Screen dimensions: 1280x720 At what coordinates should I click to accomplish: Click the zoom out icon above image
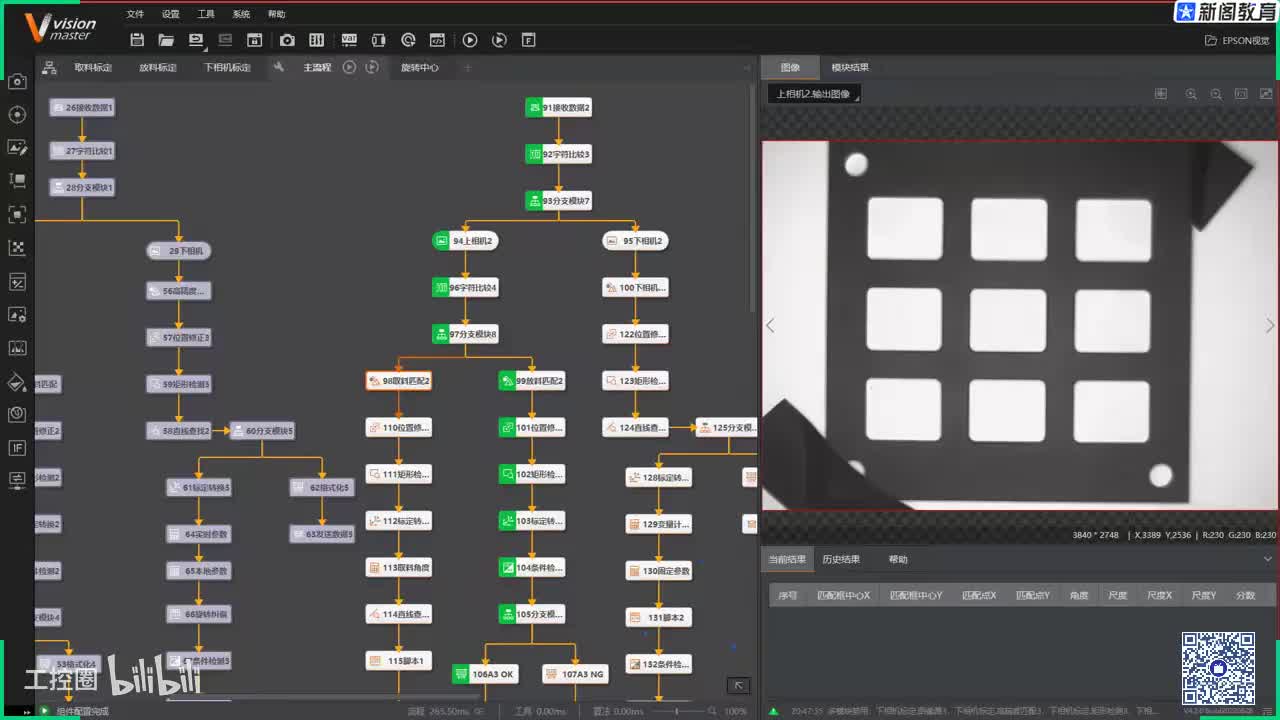[1216, 94]
